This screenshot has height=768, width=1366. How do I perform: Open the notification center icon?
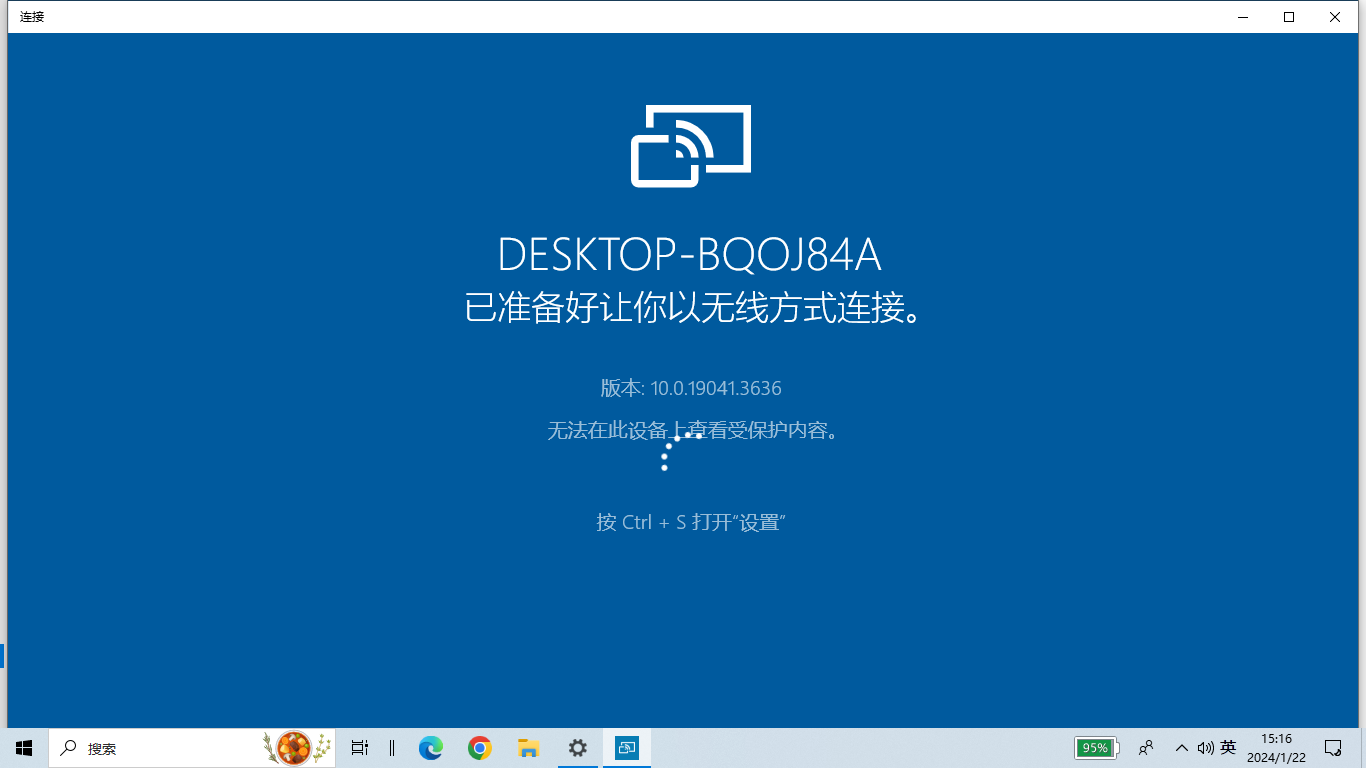coord(1333,748)
